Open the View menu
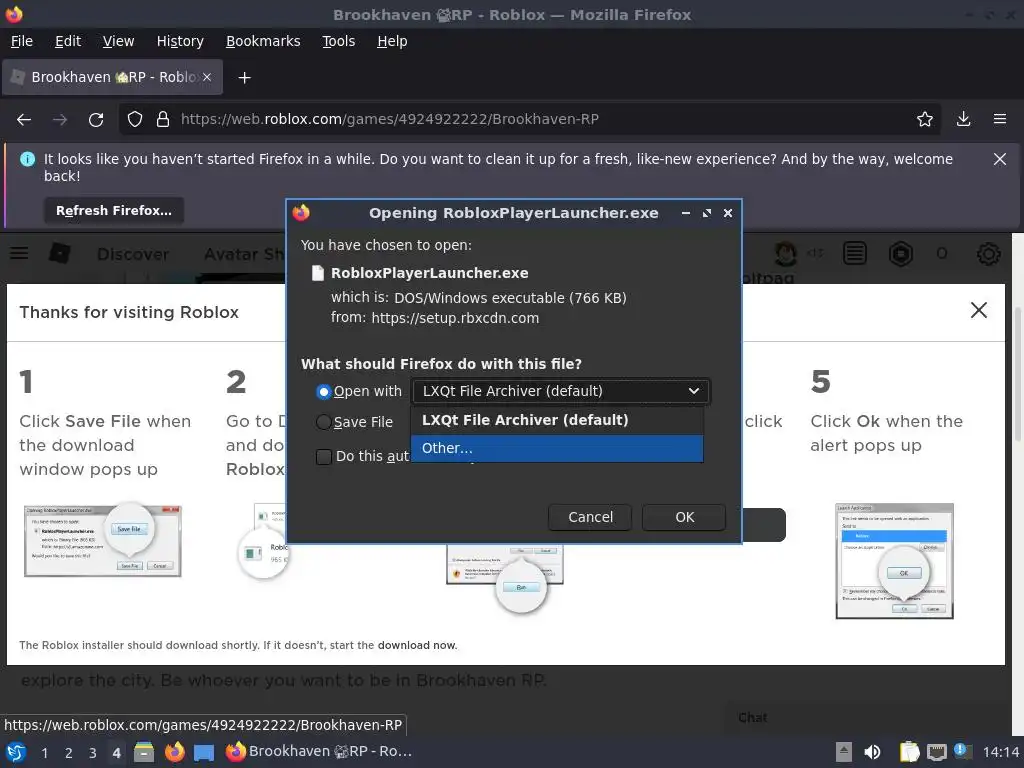Image resolution: width=1024 pixels, height=768 pixels. pos(118,41)
